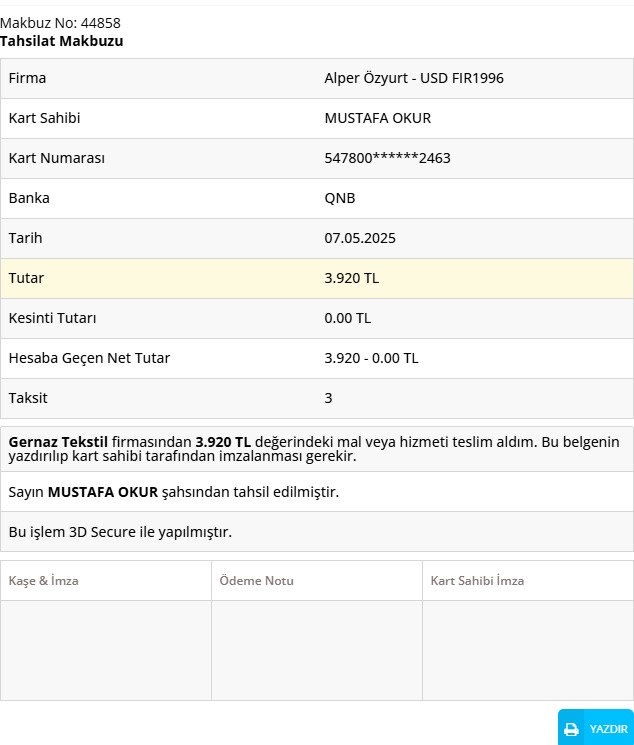Select the cardholder name MUSTAFA OKUR in table

point(377,118)
